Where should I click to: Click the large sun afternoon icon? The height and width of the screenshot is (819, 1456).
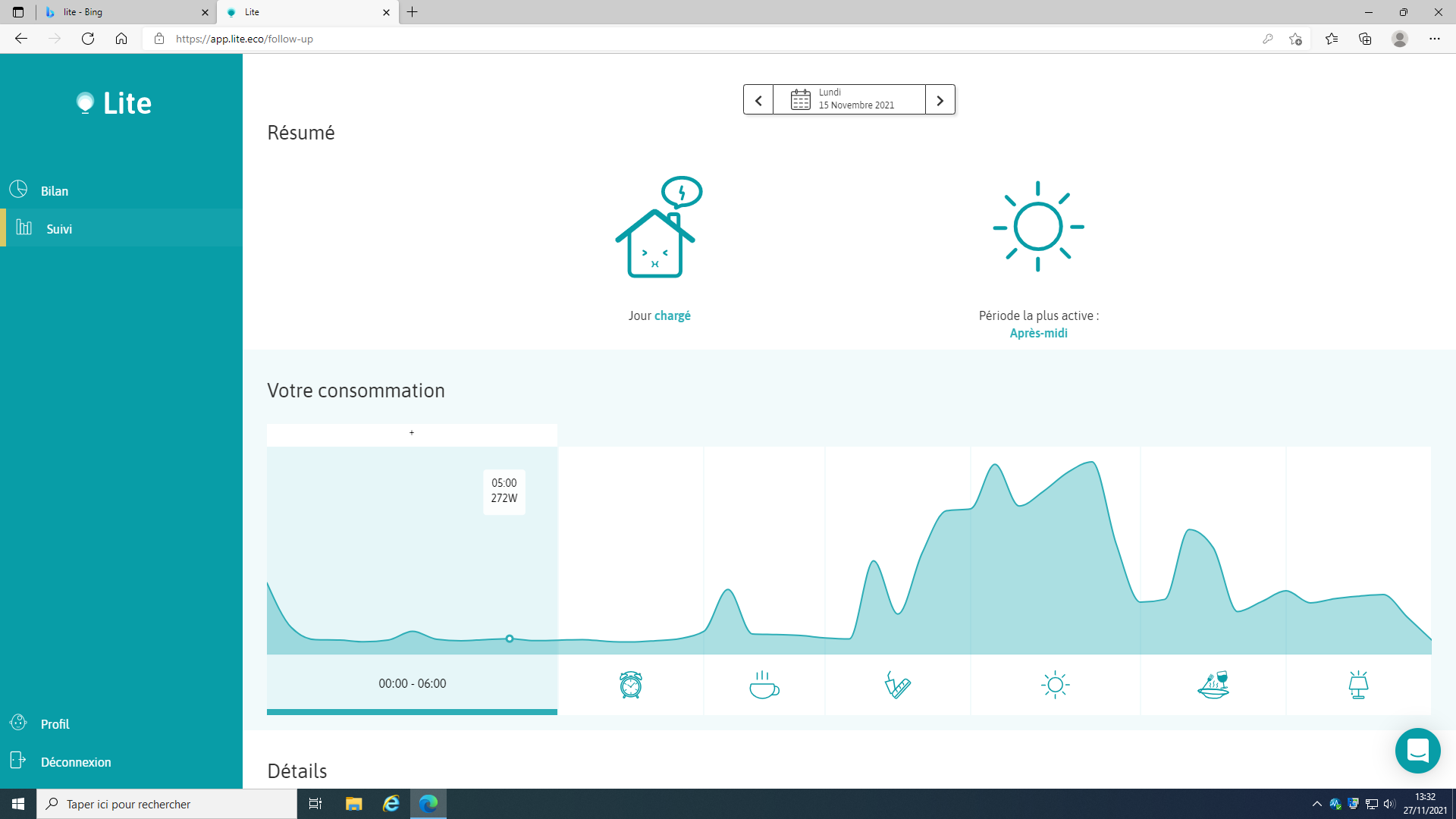point(1038,226)
